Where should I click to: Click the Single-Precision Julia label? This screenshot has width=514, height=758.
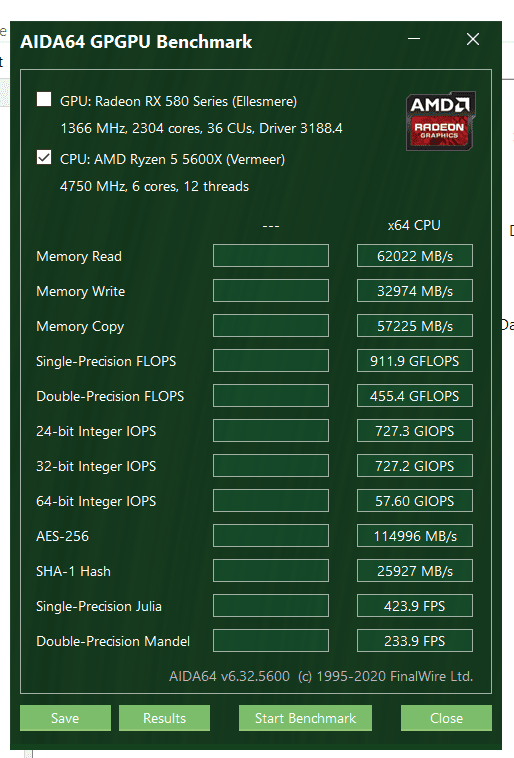99,606
